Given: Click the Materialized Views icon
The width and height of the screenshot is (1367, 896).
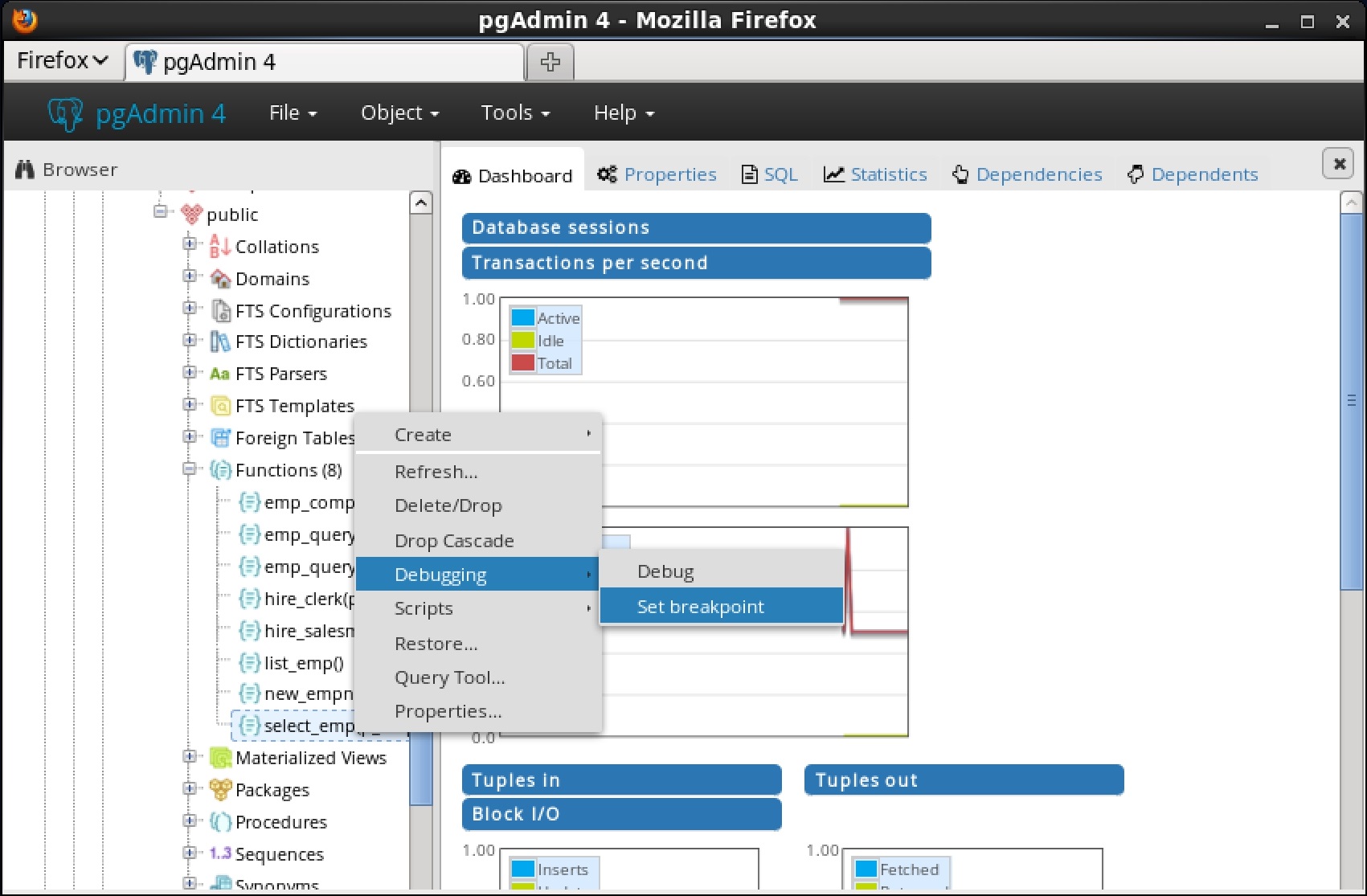Looking at the screenshot, I should (219, 758).
